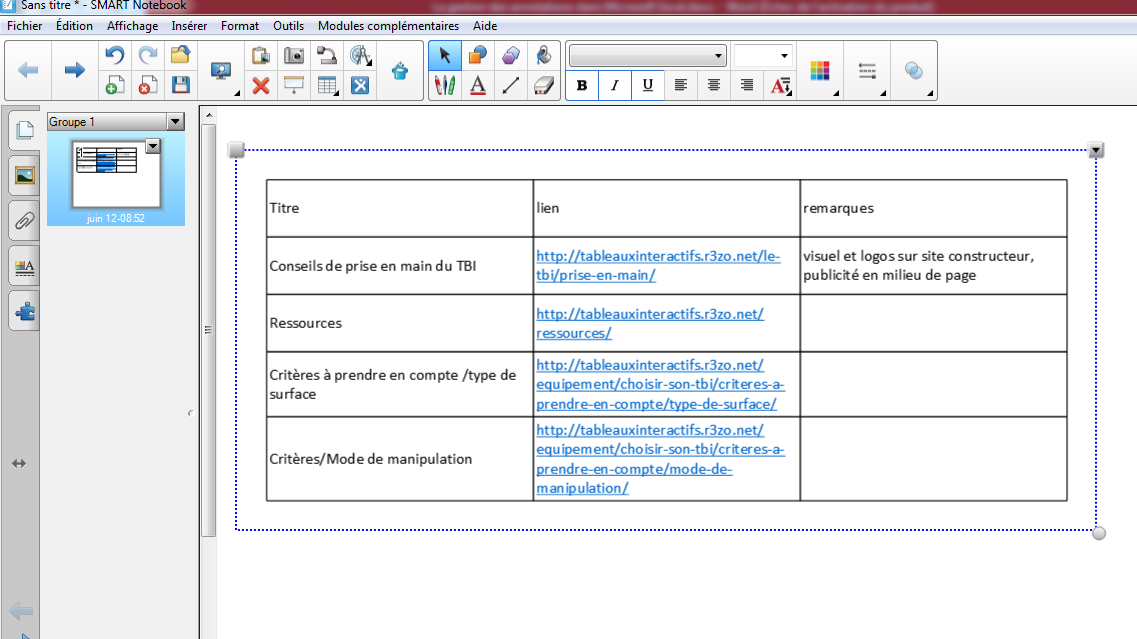Switch to the Page Sorter tab
The width and height of the screenshot is (1137, 639).
25,130
